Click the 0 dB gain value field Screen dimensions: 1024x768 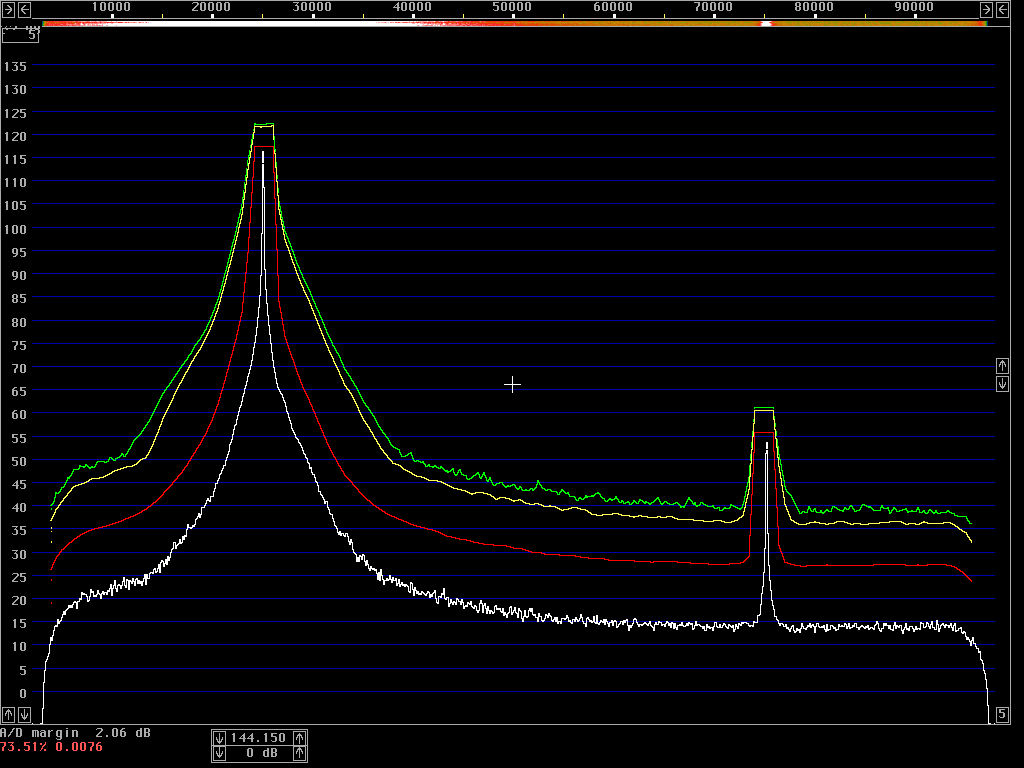click(259, 754)
